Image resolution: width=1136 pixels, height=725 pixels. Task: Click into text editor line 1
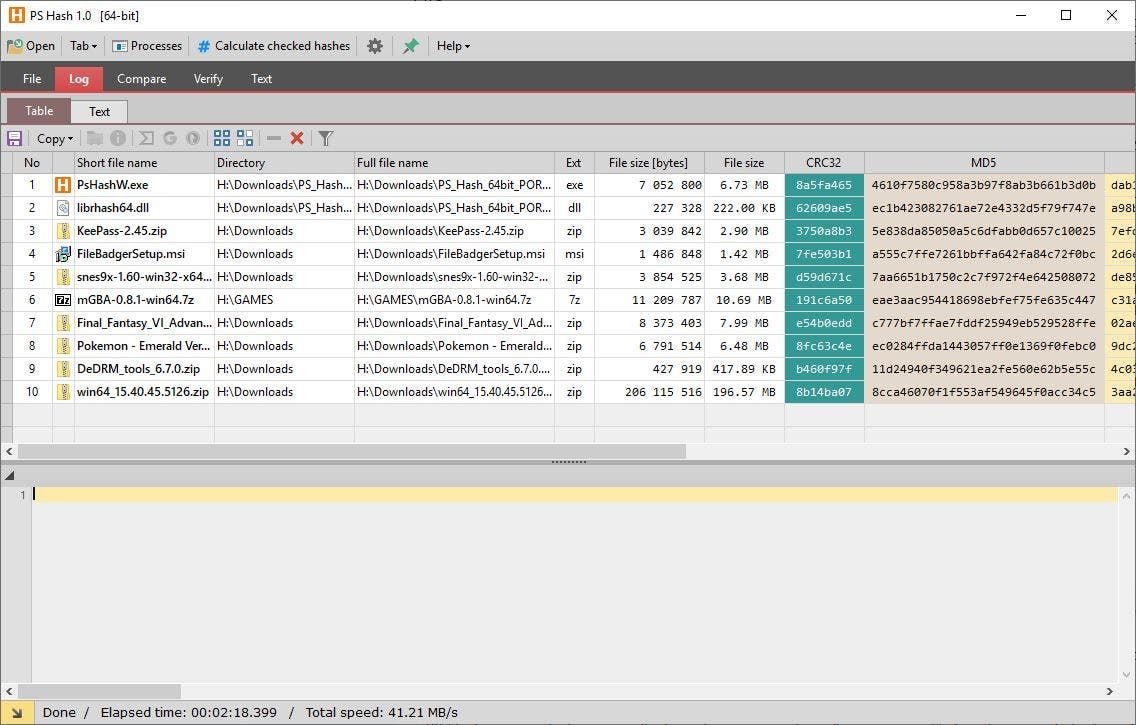pyautogui.click(x=575, y=495)
